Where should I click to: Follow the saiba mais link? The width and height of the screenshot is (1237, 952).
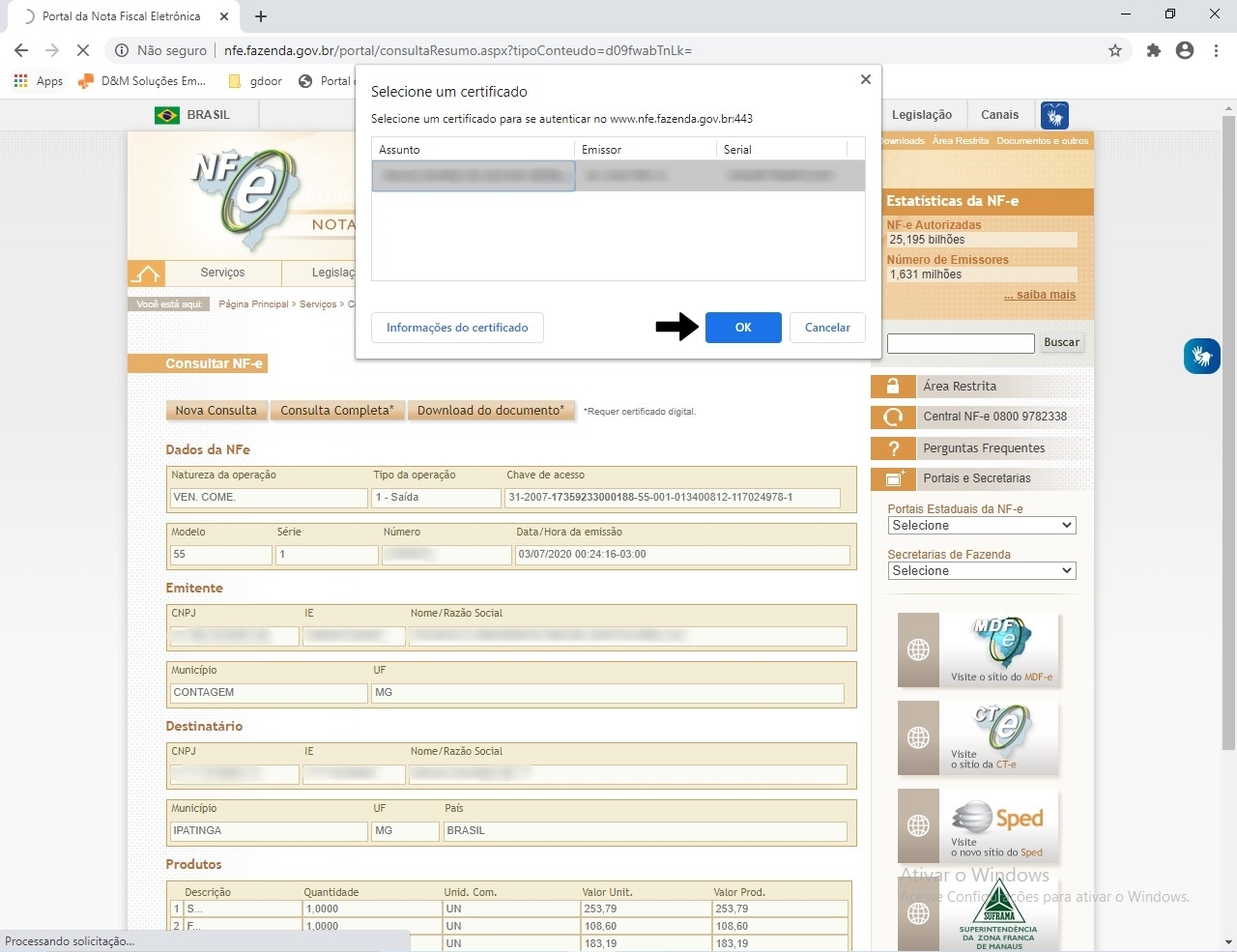(x=1040, y=295)
